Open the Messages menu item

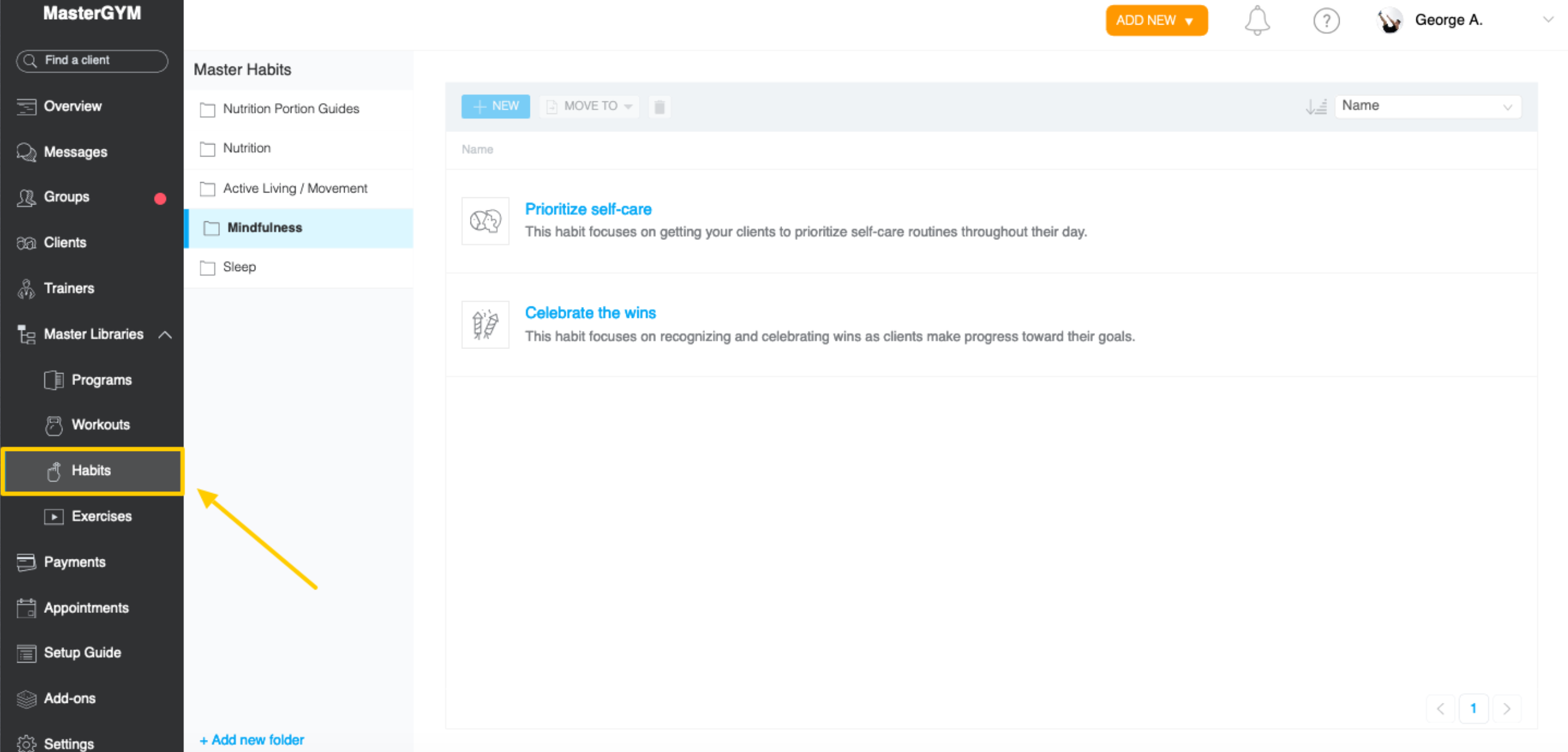76,152
